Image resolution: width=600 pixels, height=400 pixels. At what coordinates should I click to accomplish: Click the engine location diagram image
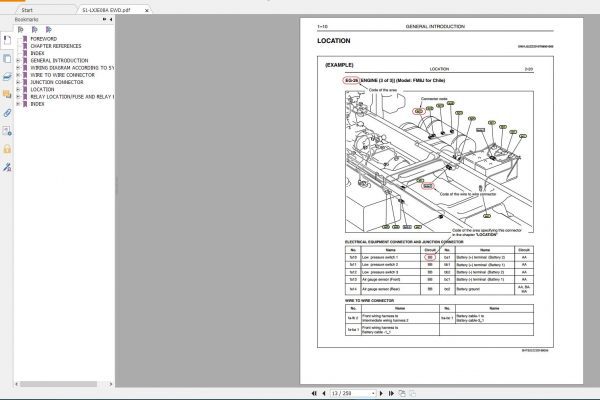click(x=439, y=162)
